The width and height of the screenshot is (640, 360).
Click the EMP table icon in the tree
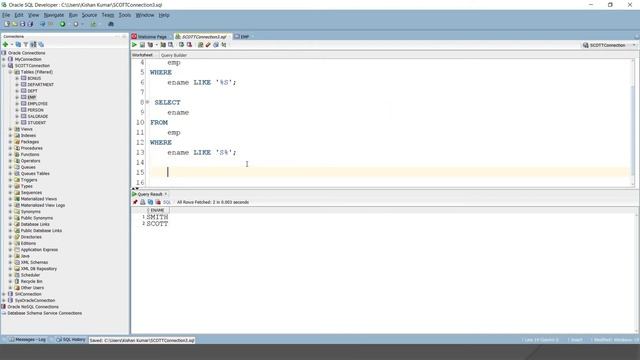tap(24, 97)
